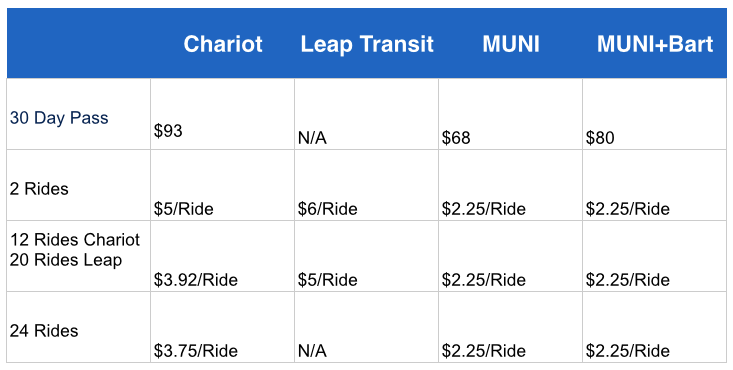Click the MUNI+Bart column header
This screenshot has height=370, width=733.
pos(655,44)
